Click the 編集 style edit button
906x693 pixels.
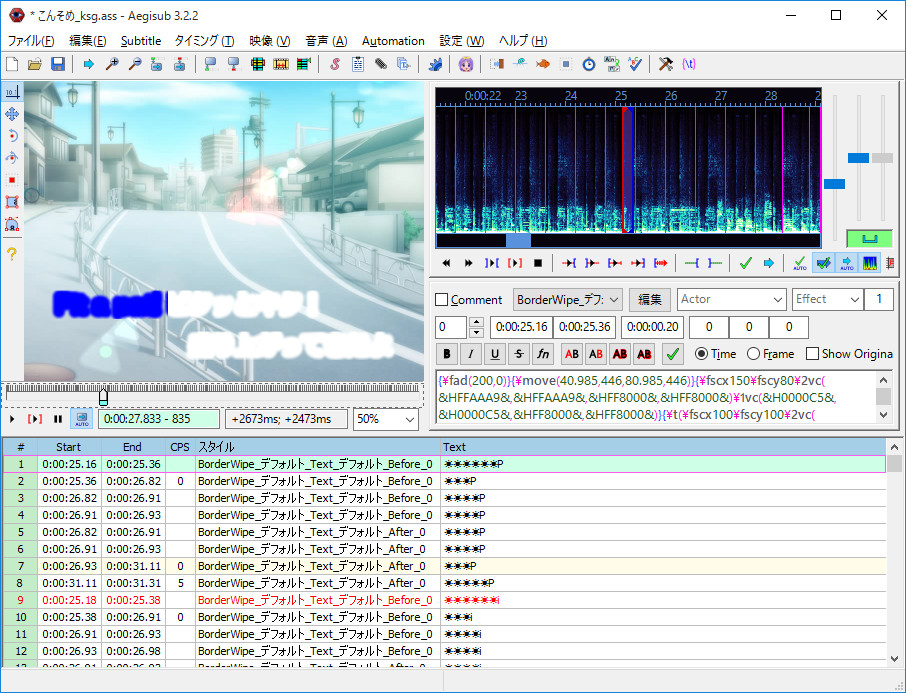pos(649,299)
